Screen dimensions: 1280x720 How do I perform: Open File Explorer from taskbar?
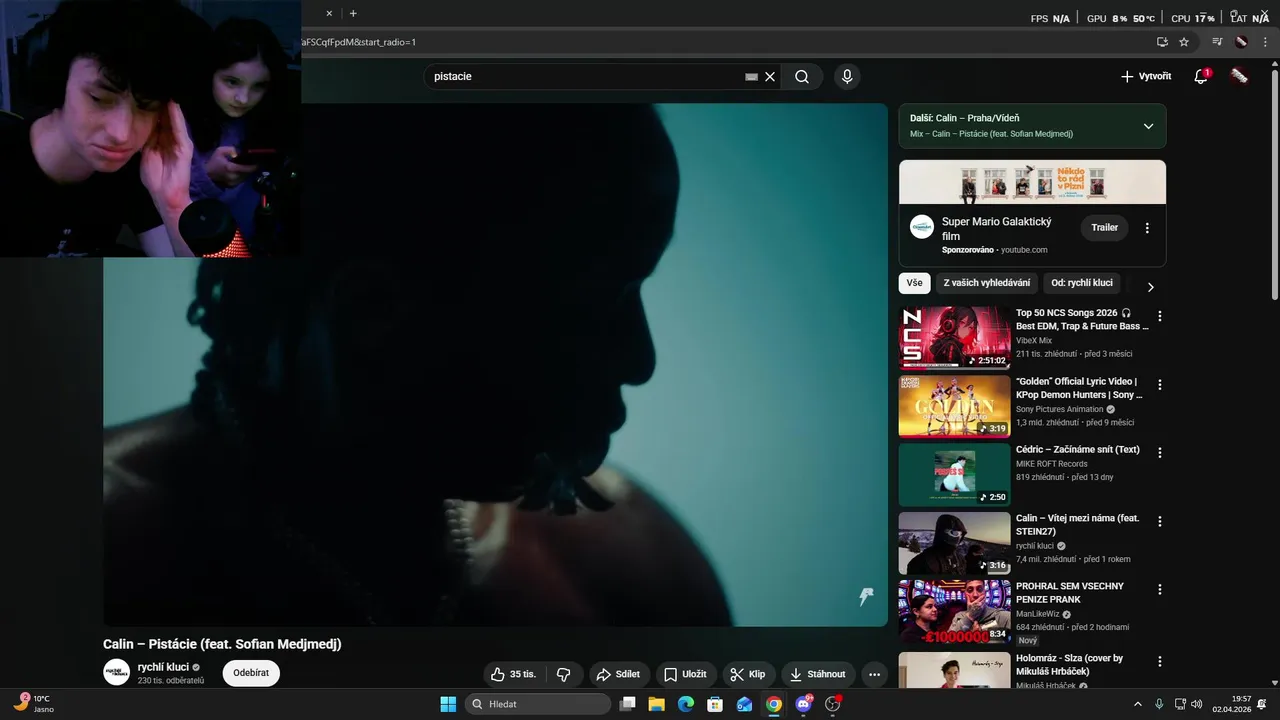tap(656, 704)
